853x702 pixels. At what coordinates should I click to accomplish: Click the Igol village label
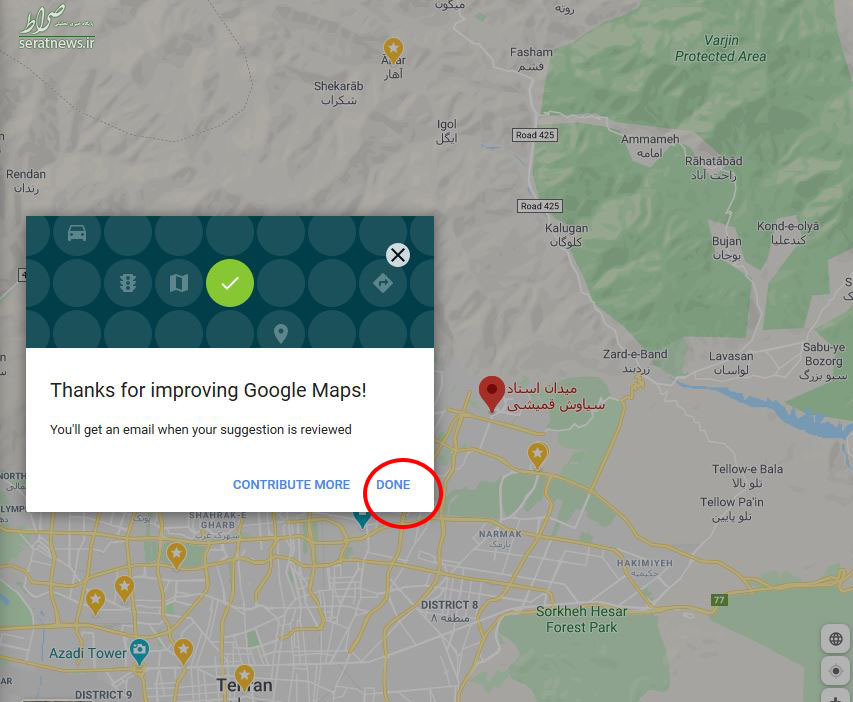click(447, 131)
